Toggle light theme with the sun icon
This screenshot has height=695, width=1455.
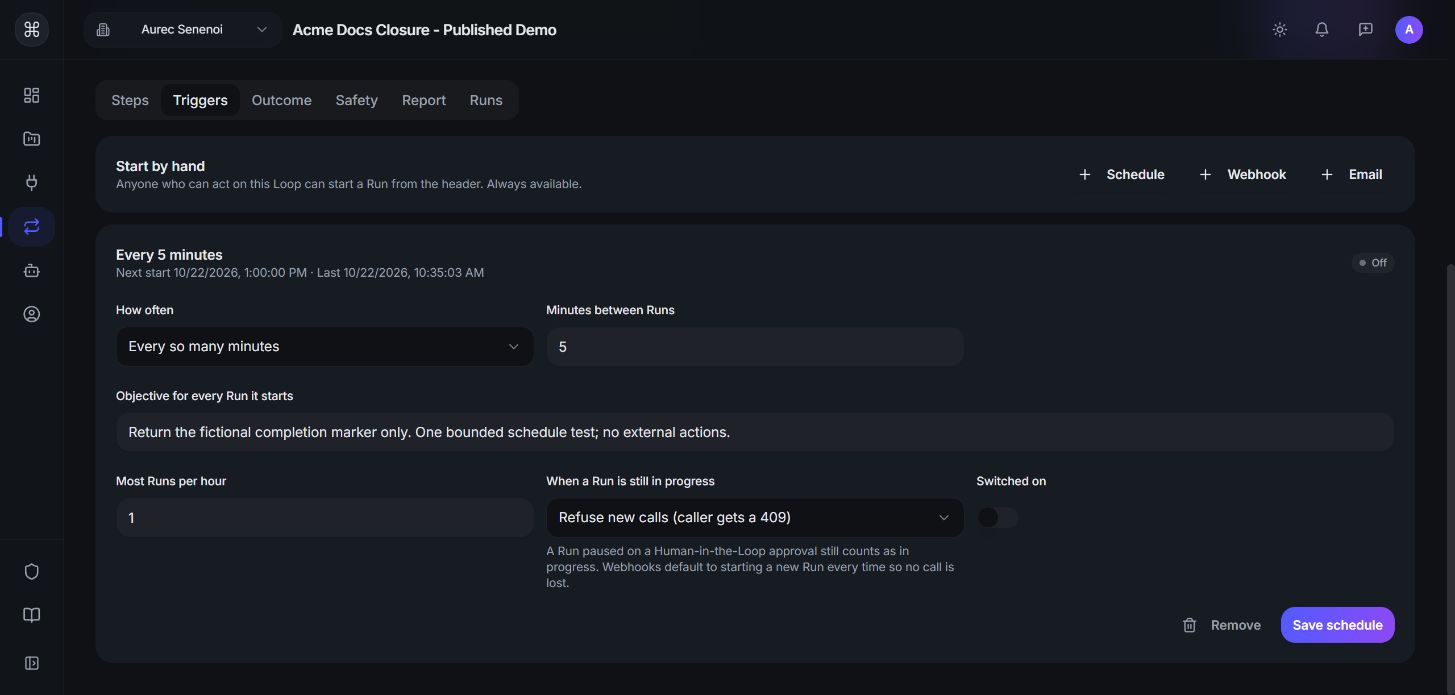pos(1279,30)
